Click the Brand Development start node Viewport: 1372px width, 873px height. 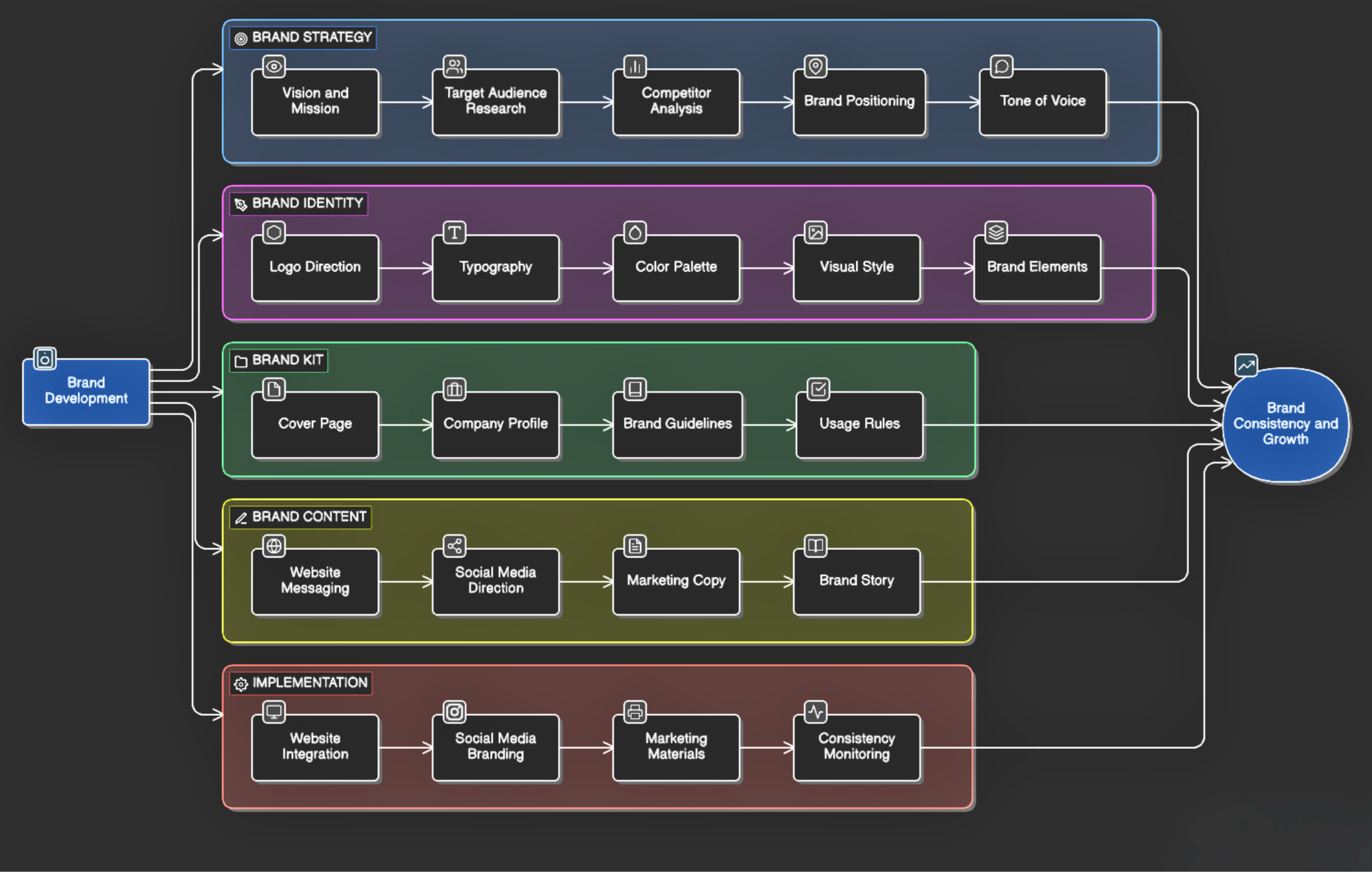86,392
